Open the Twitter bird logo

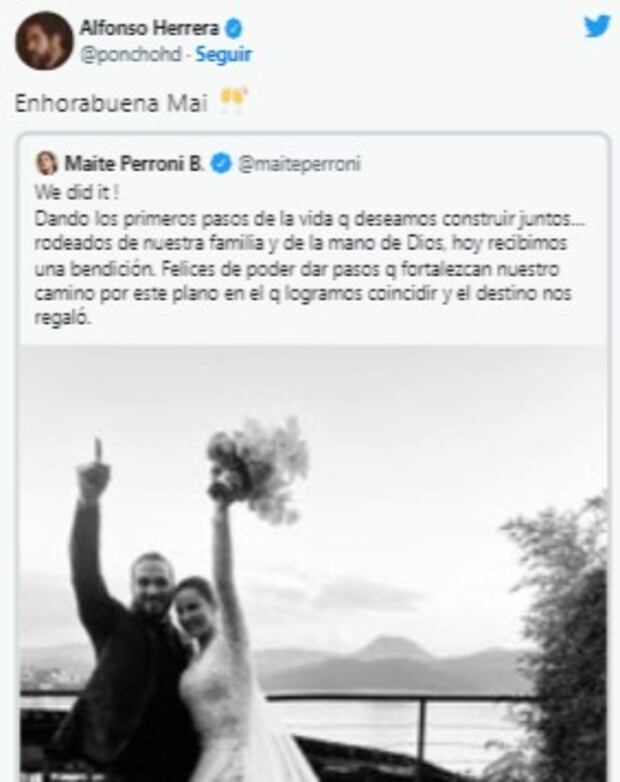pos(597,26)
